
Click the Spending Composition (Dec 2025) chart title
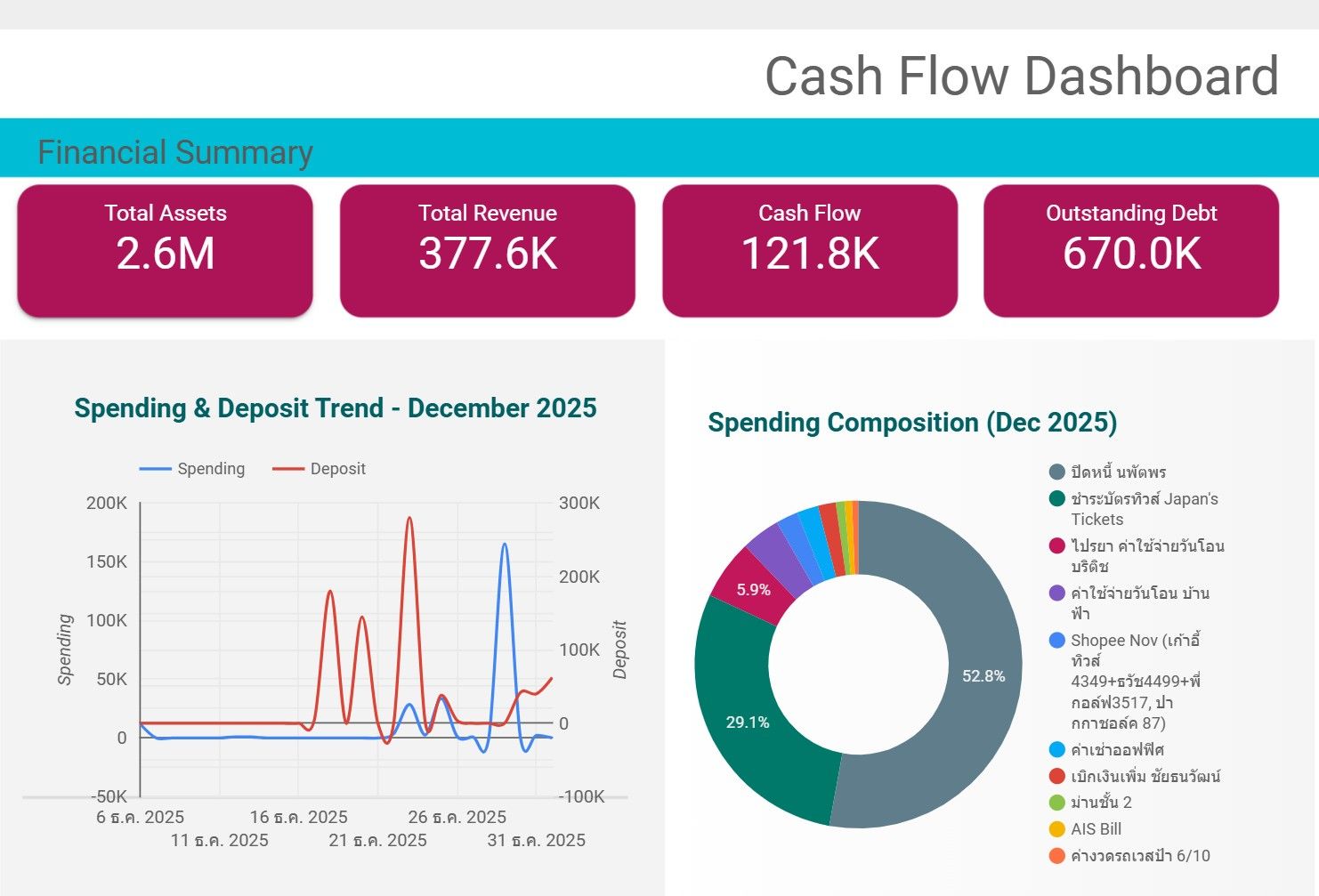911,422
